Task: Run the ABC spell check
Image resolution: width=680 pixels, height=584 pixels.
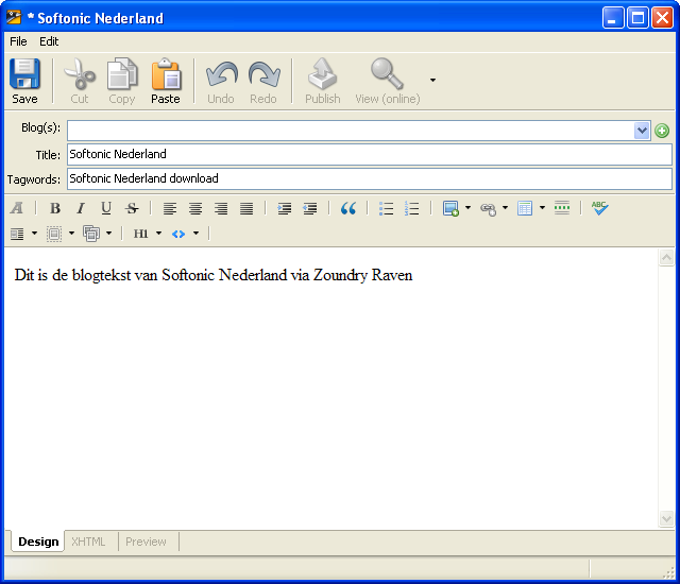Action: (x=600, y=209)
